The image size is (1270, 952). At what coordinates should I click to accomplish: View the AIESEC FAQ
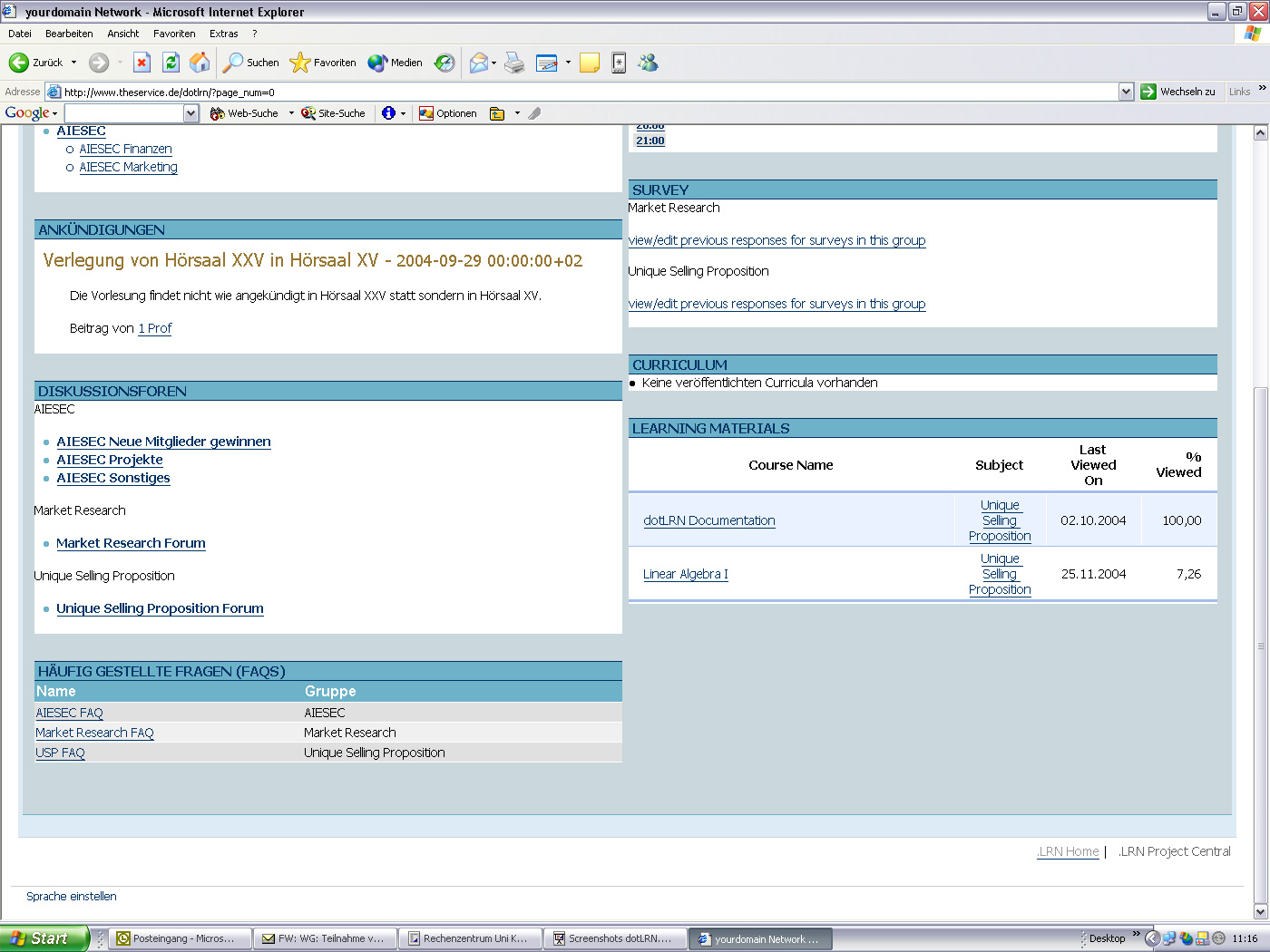(69, 713)
